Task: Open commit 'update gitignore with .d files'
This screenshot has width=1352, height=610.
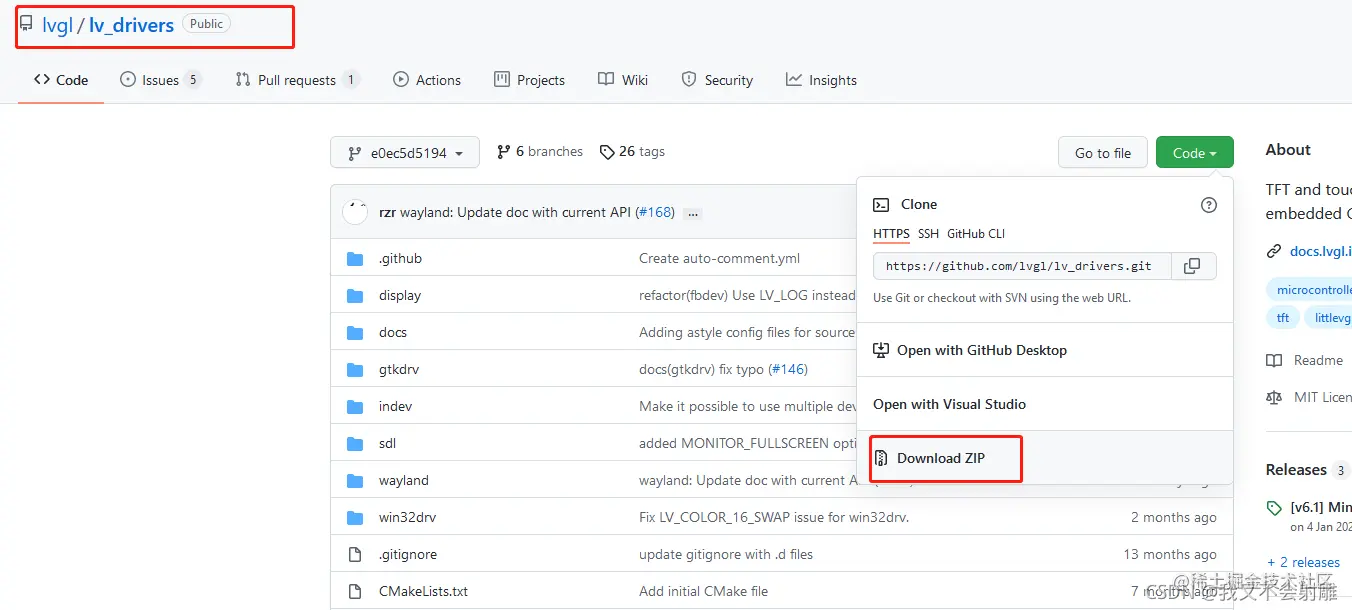Action: tap(726, 554)
